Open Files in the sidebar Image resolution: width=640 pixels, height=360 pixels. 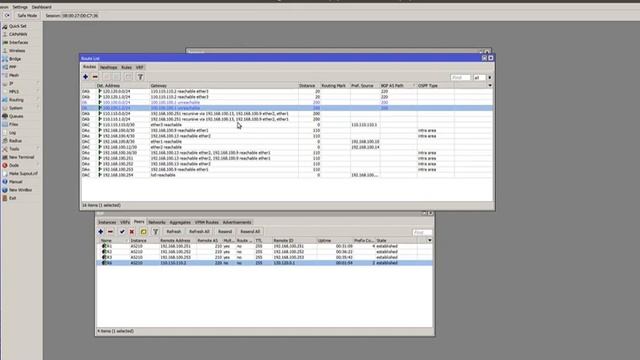click(13, 124)
